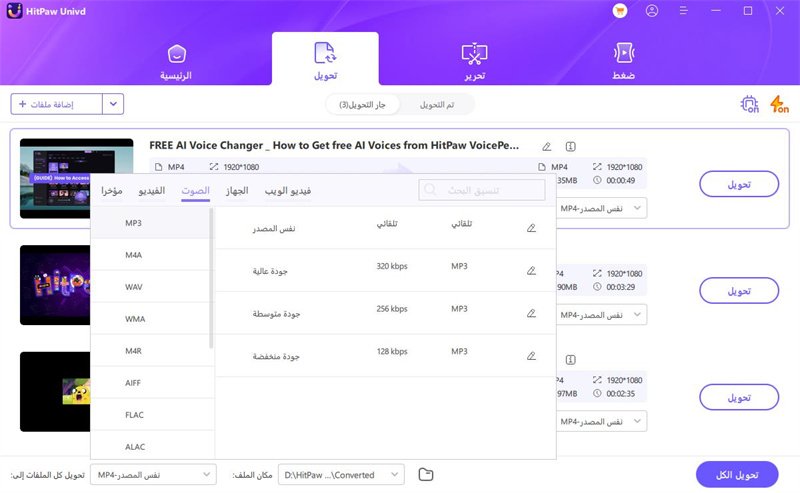The width and height of the screenshot is (800, 493).
Task: Select the FLAC format from list
Action: tap(134, 413)
